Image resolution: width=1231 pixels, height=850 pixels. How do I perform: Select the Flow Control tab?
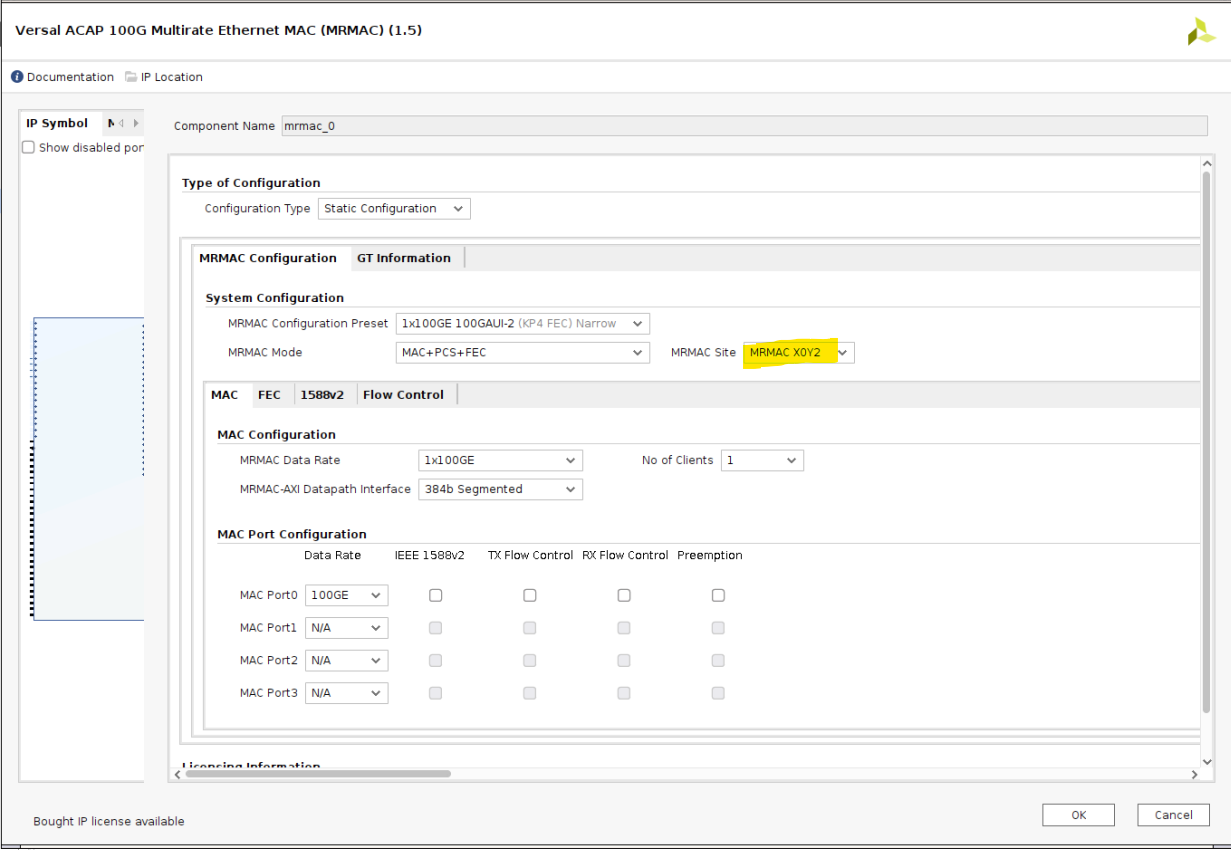[403, 395]
